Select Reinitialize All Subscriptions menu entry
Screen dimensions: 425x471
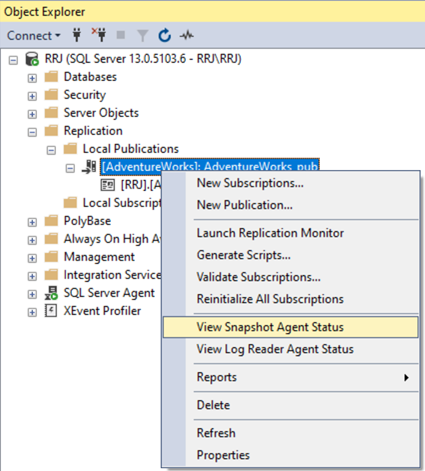click(290, 299)
